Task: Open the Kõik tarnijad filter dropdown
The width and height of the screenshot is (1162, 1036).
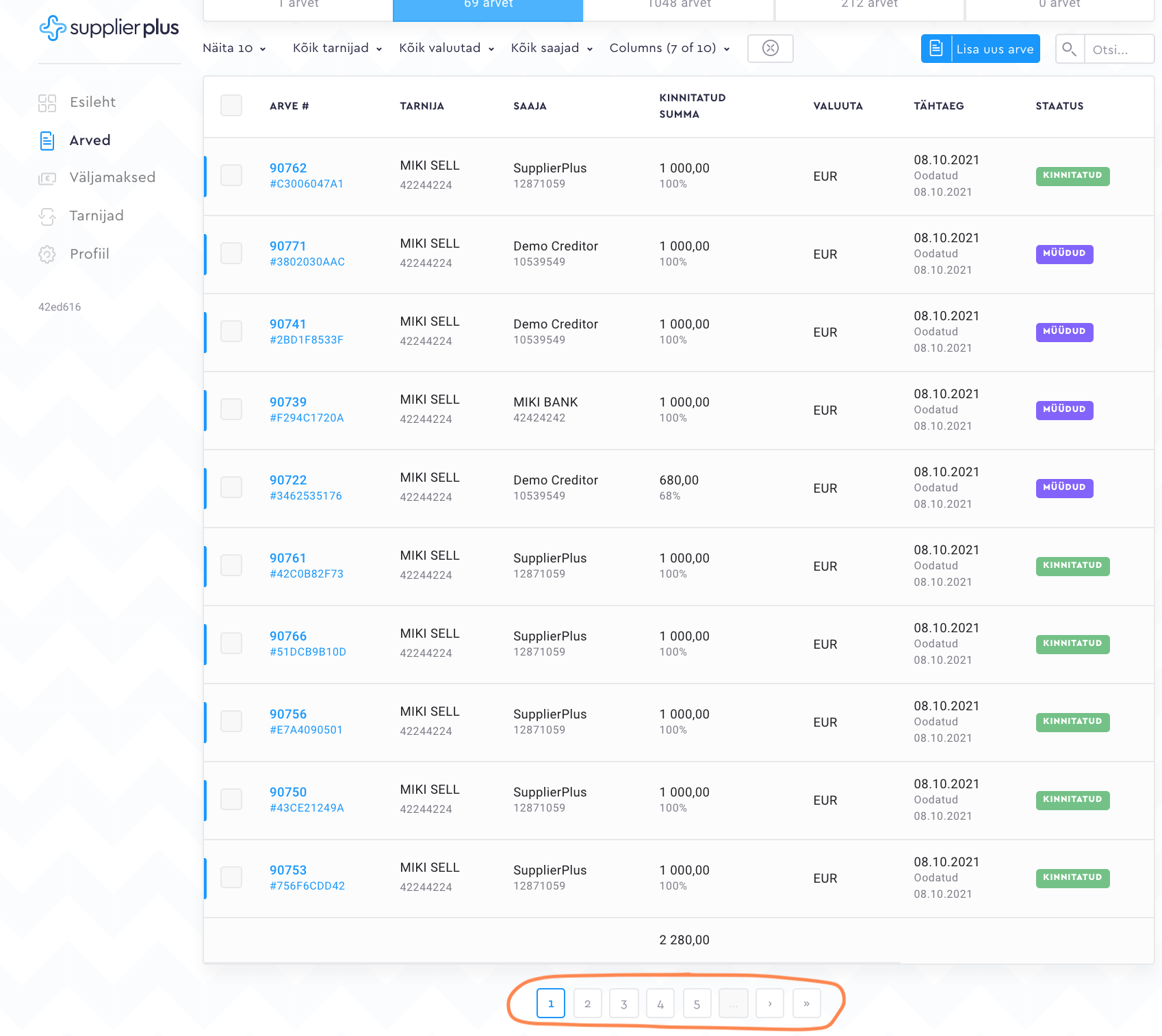Action: point(337,49)
